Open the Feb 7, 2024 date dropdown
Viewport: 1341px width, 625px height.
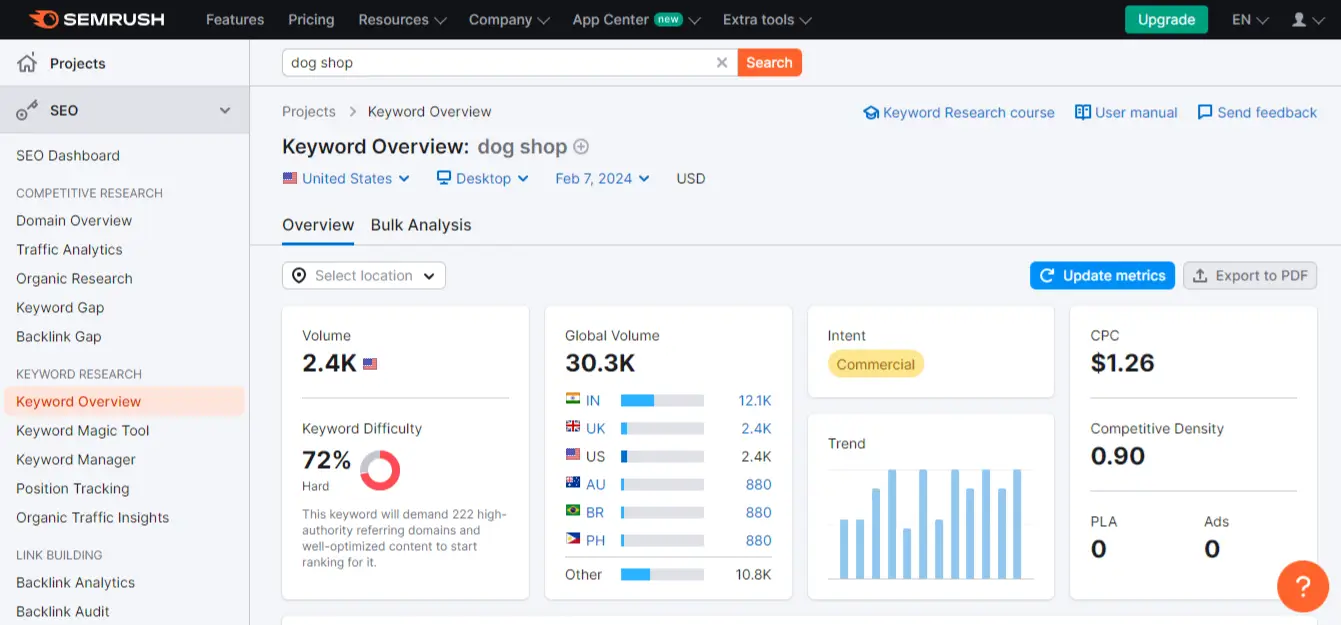tap(603, 178)
